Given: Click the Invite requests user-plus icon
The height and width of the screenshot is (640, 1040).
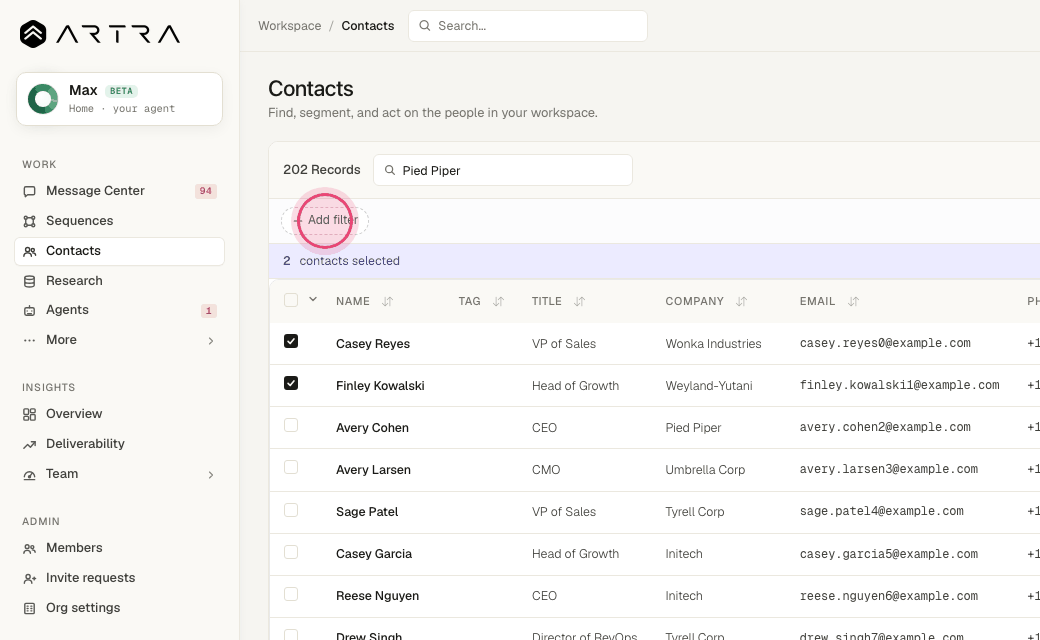Looking at the screenshot, I should point(29,579).
